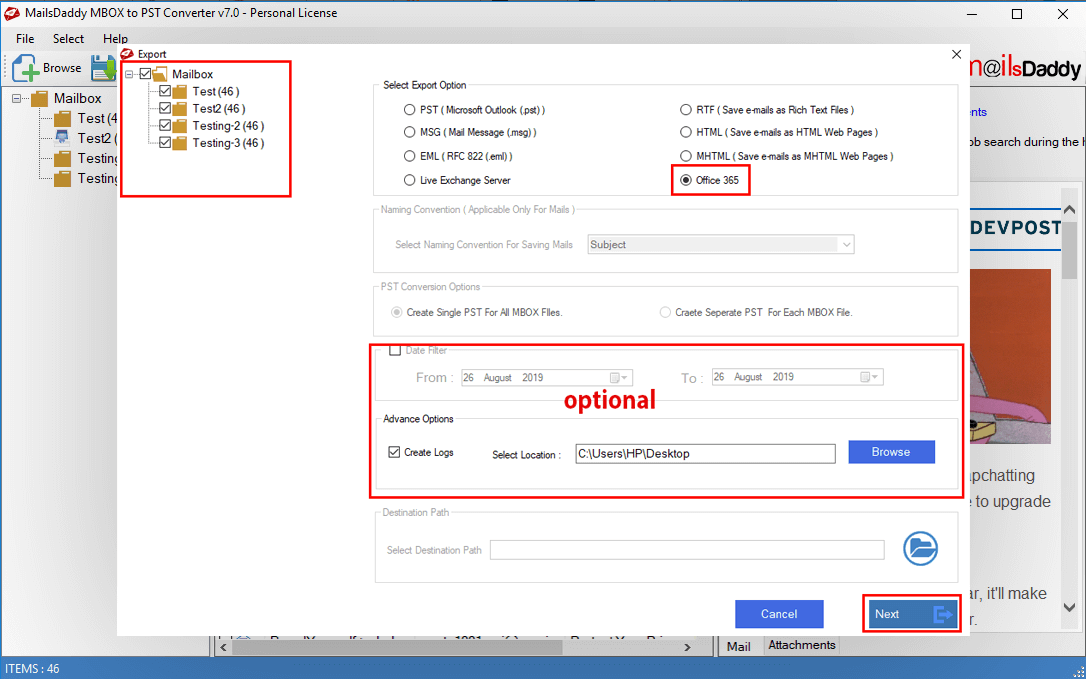Image resolution: width=1086 pixels, height=679 pixels.
Task: Uncheck the Testing-3 (46) checkbox
Action: point(165,143)
